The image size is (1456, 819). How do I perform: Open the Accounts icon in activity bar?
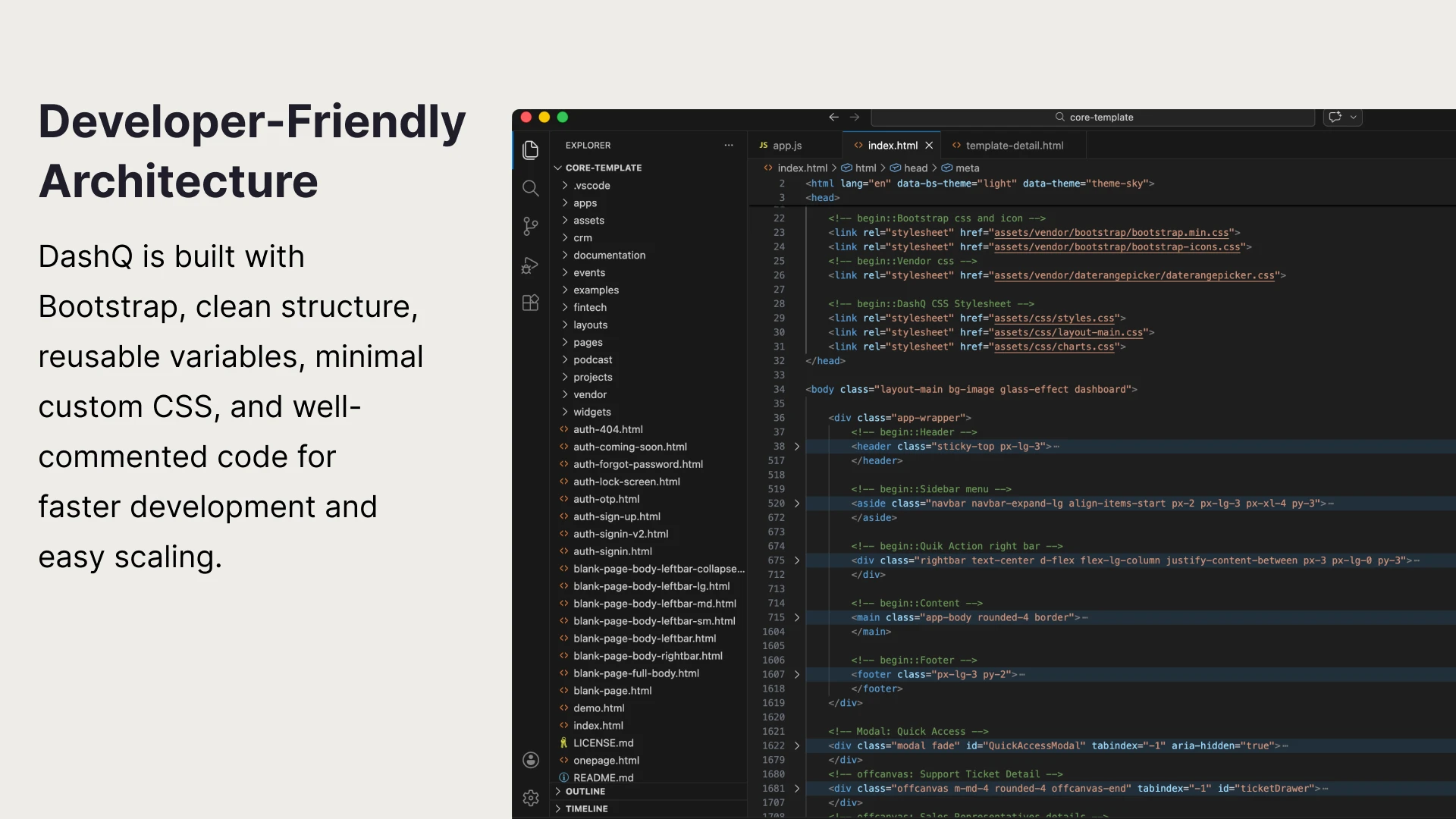[531, 760]
